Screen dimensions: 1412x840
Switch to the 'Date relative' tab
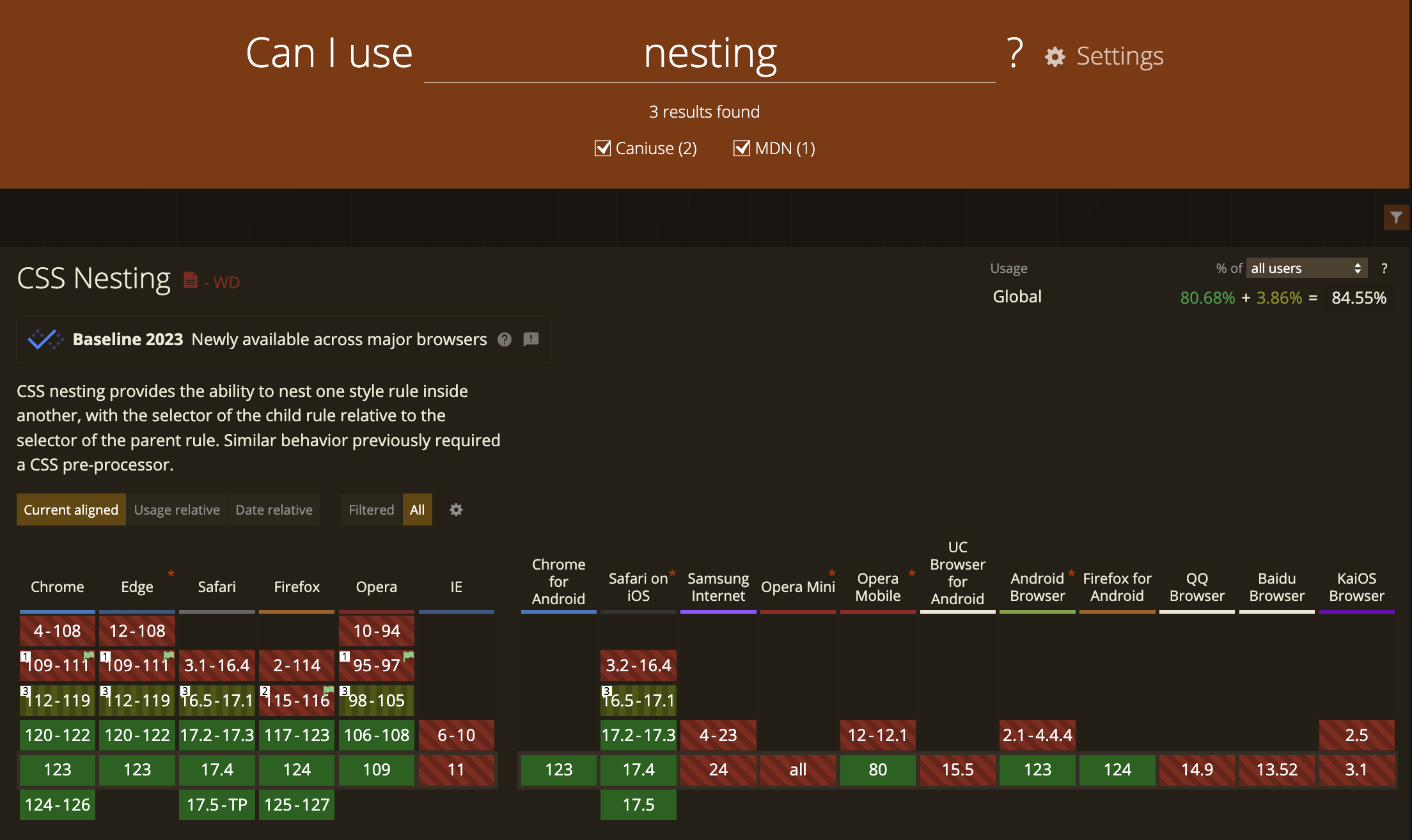coord(273,510)
